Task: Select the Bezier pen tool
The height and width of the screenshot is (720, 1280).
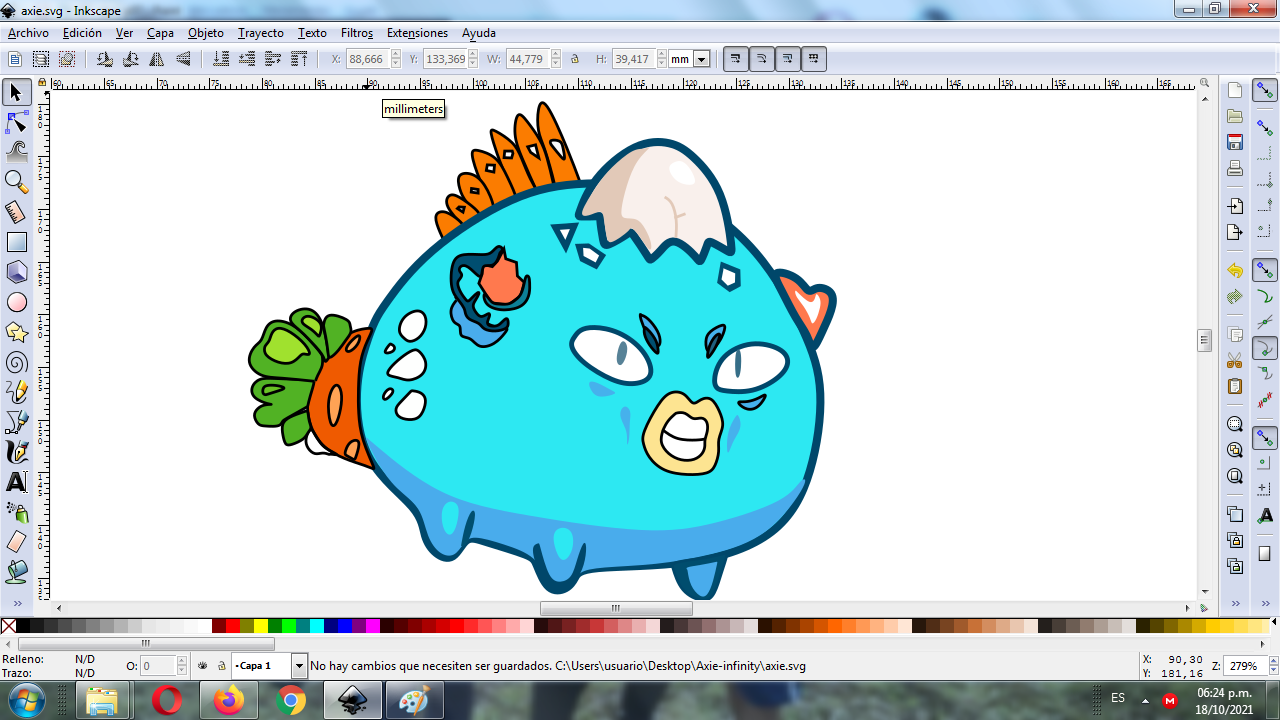Action: [x=16, y=422]
